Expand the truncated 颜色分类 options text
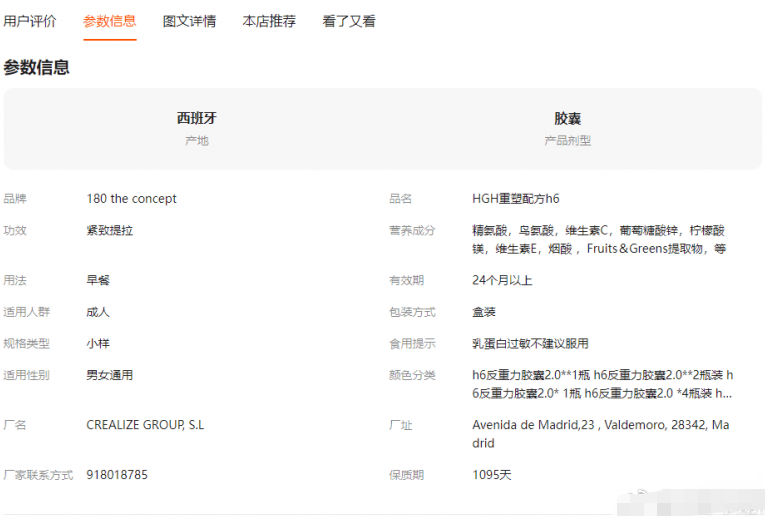The image size is (765, 519). (x=602, y=384)
